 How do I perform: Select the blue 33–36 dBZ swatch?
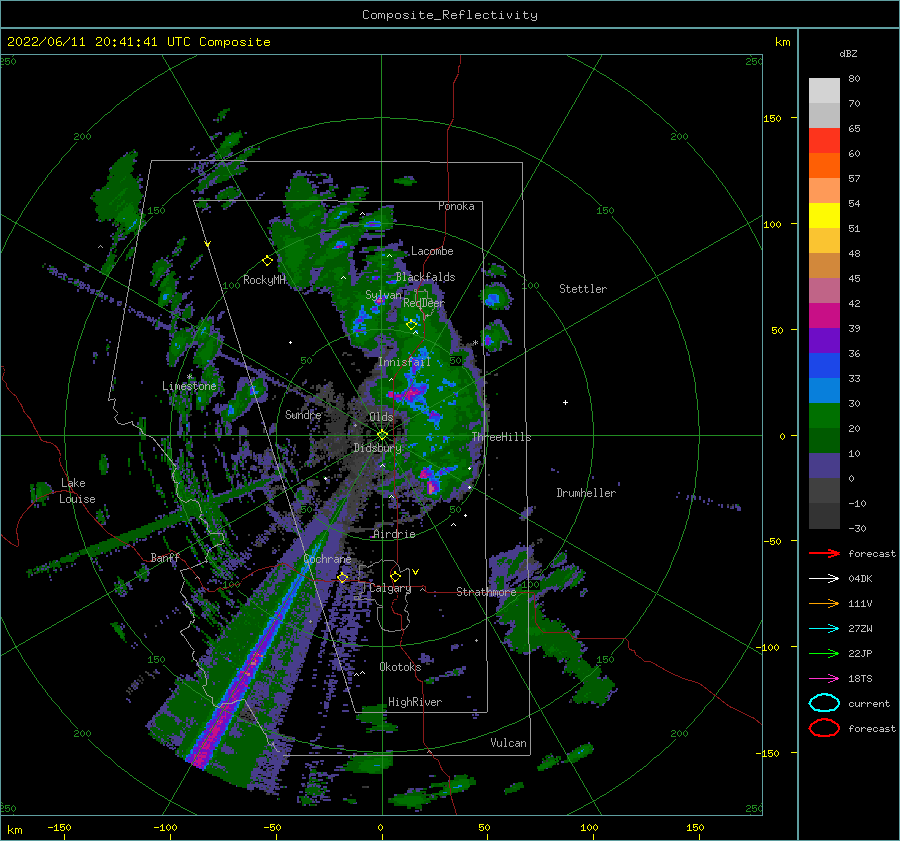pyautogui.click(x=824, y=366)
